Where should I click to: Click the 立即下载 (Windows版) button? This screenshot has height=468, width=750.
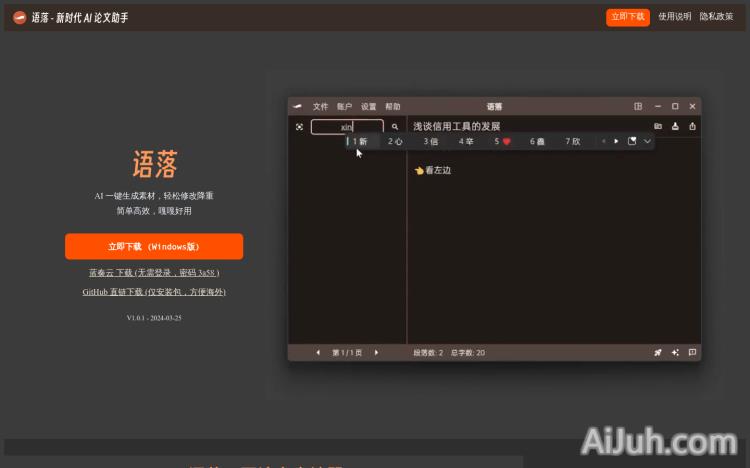(x=154, y=246)
